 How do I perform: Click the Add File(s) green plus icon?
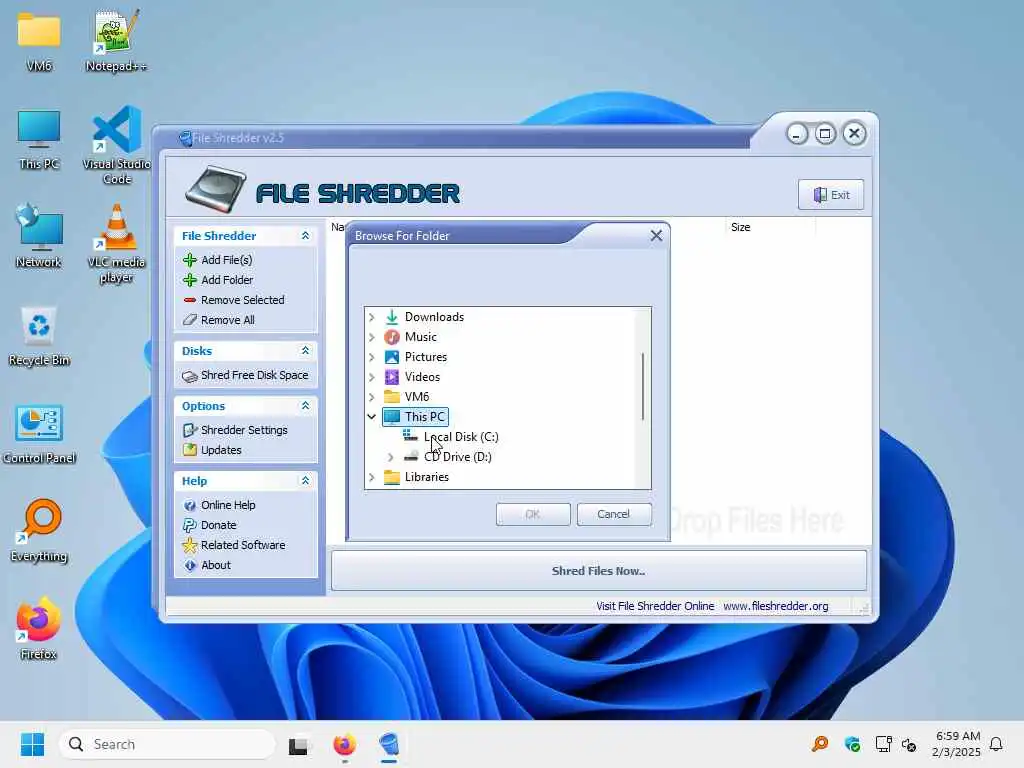(190, 260)
